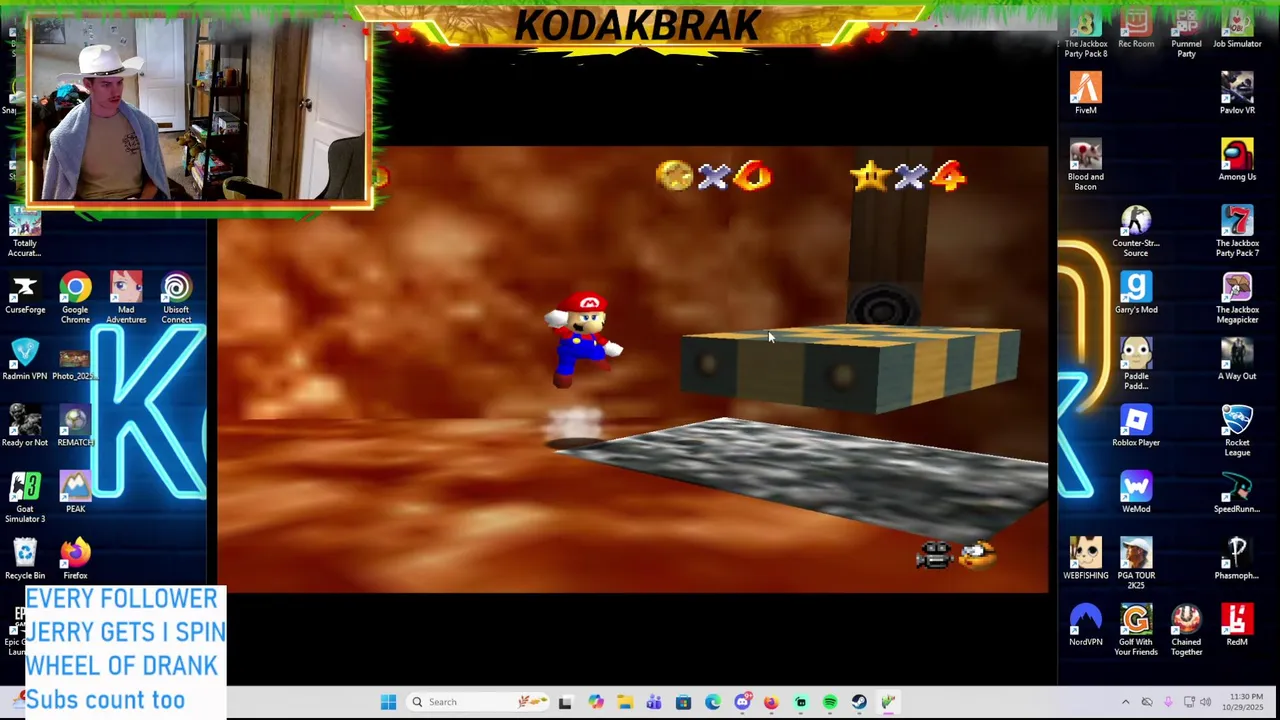Launch Pavlov VR shortcut
This screenshot has width=1280, height=720.
(x=1237, y=94)
